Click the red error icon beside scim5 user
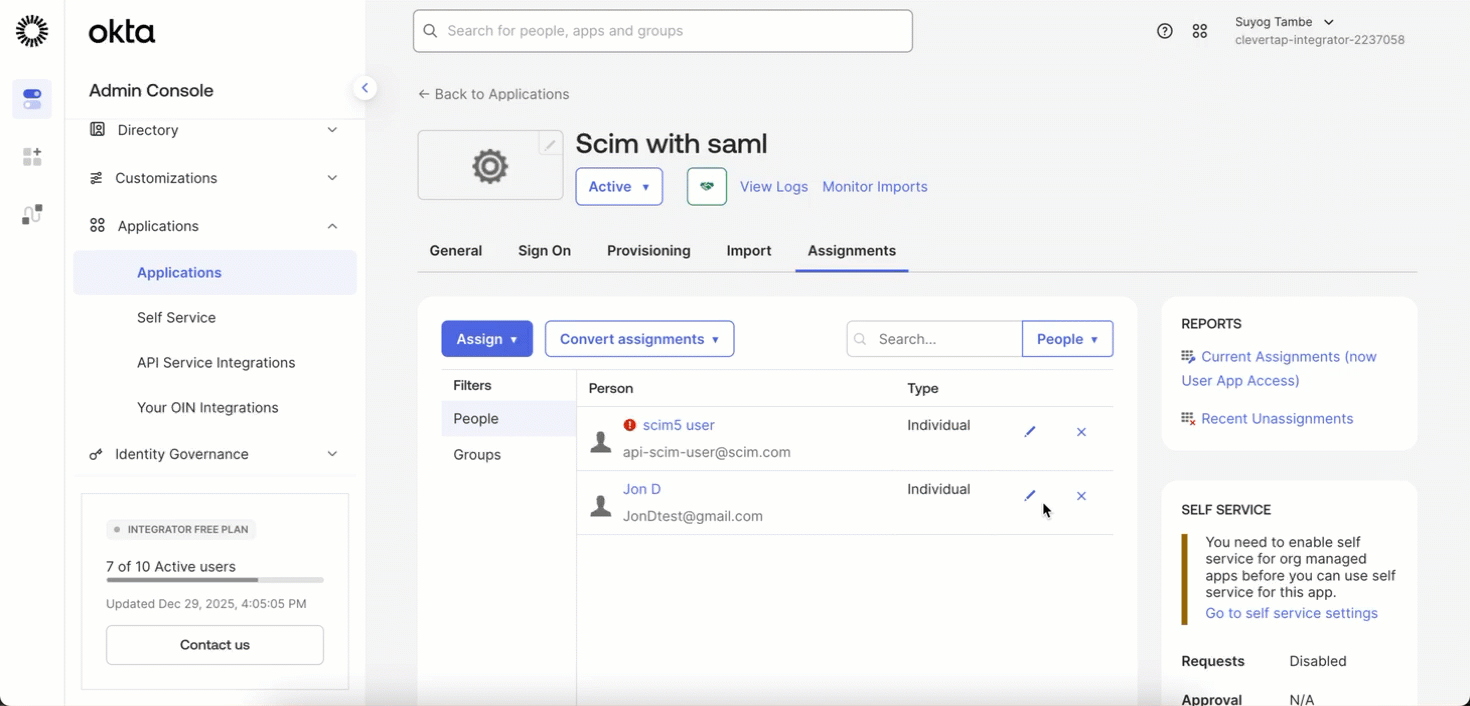 click(630, 425)
